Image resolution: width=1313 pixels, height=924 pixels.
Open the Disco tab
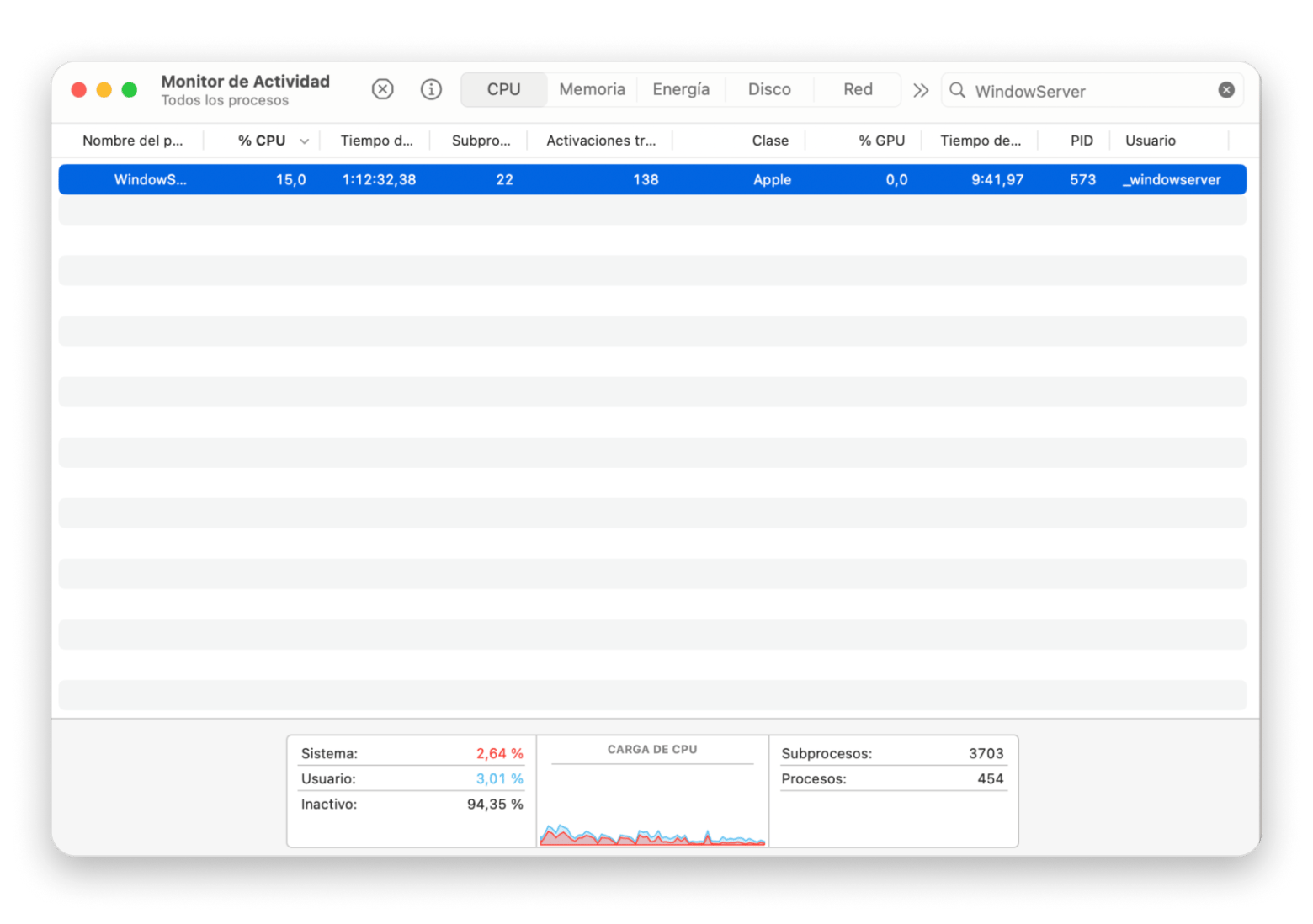pyautogui.click(x=769, y=89)
